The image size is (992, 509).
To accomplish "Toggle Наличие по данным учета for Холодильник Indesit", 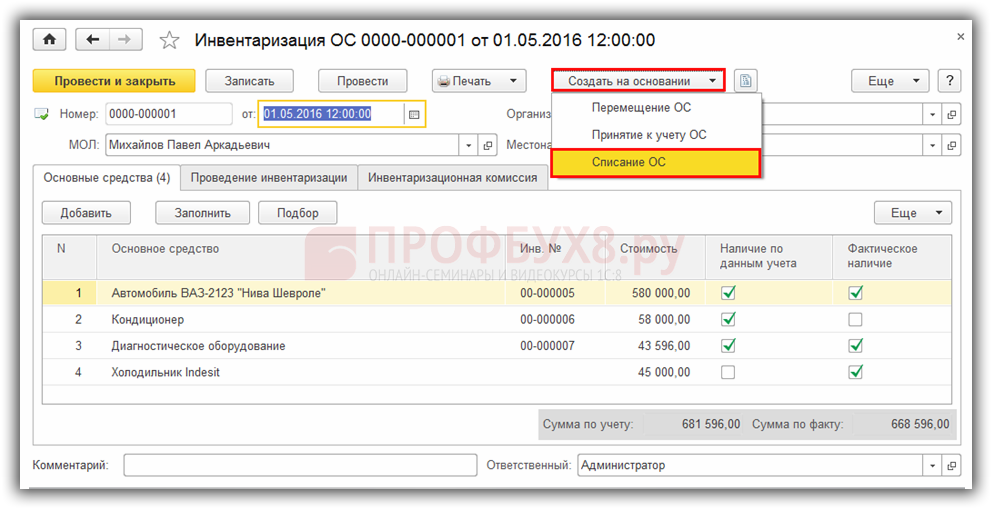I will (728, 372).
